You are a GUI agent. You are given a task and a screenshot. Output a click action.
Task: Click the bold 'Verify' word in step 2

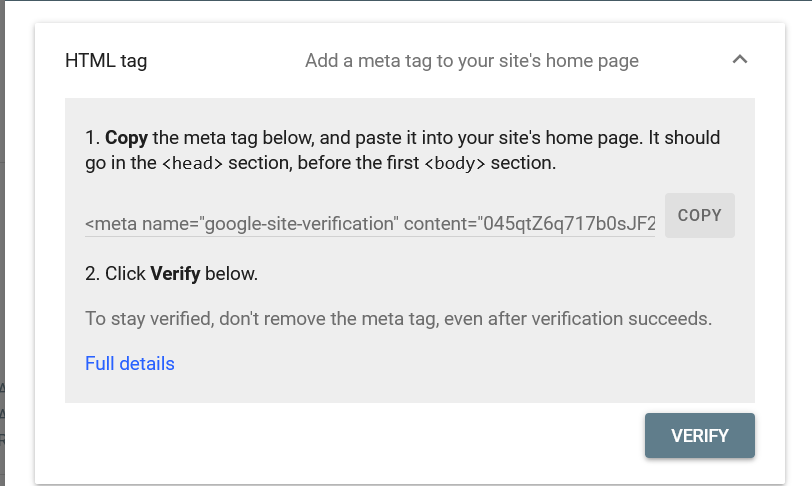coord(174,273)
